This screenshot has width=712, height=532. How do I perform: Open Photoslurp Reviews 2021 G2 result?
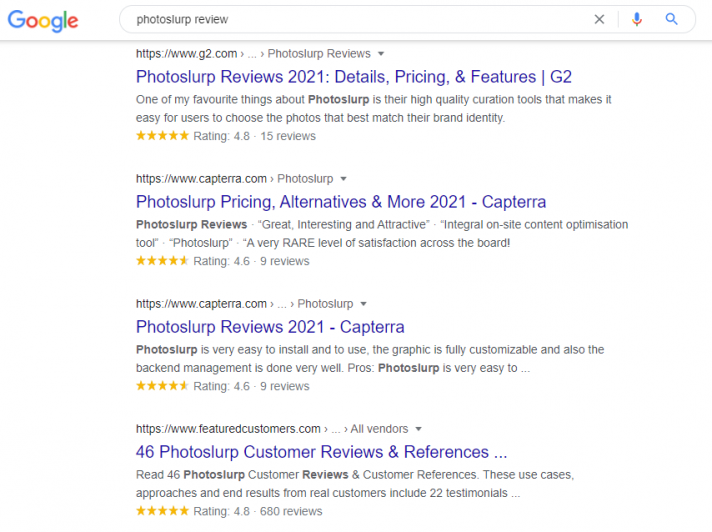point(354,77)
